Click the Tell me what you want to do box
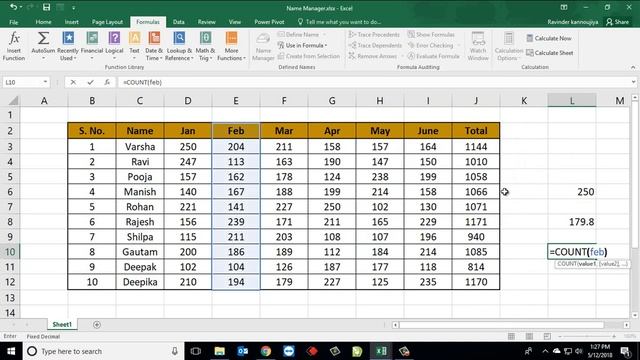The height and width of the screenshot is (360, 640). click(340, 22)
